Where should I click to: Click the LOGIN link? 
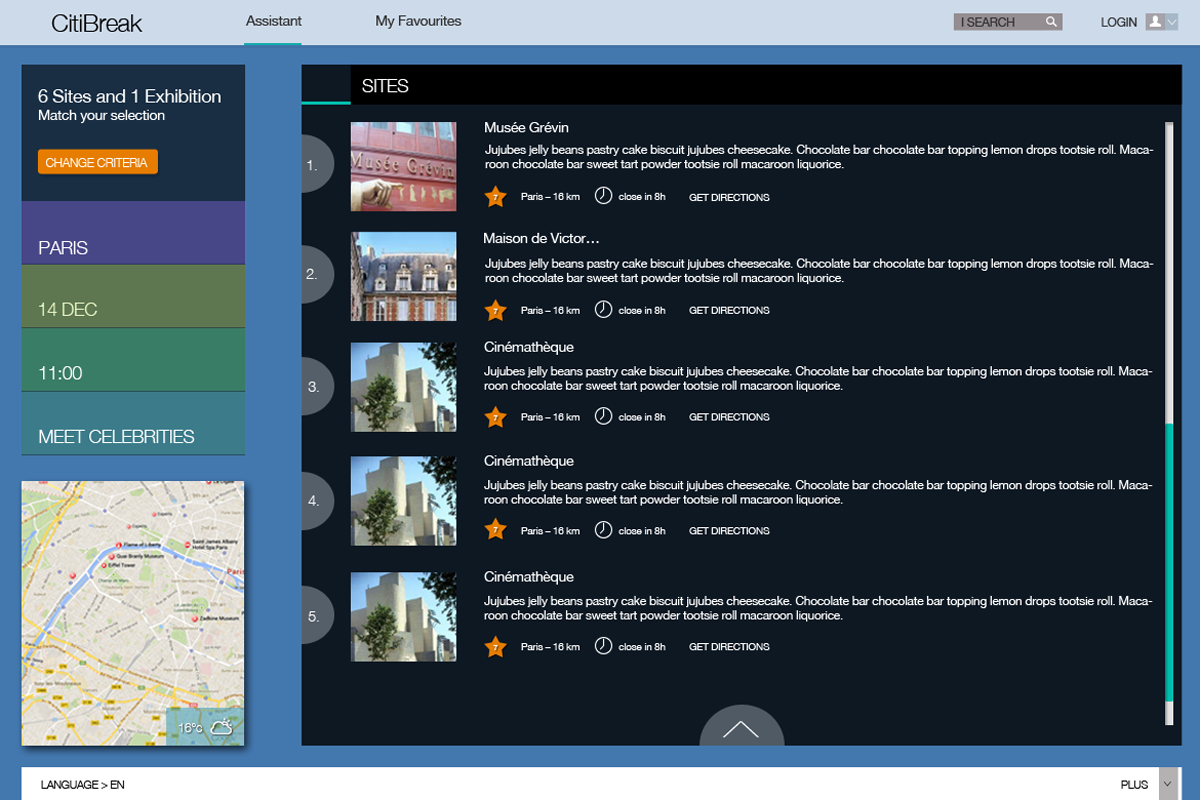tap(1119, 22)
